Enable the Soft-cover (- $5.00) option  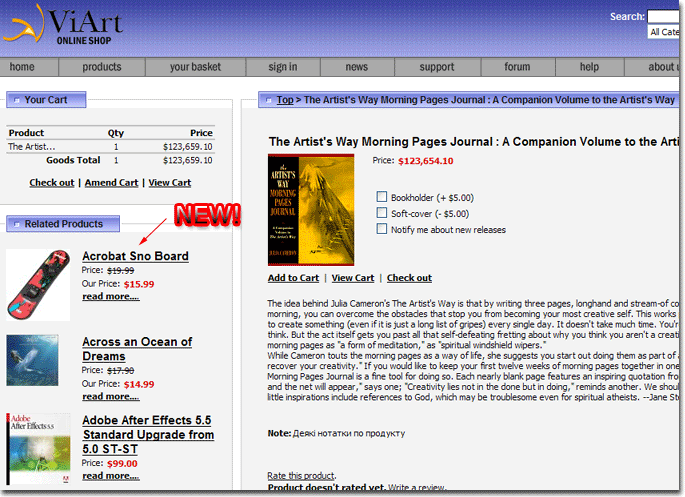pos(381,213)
